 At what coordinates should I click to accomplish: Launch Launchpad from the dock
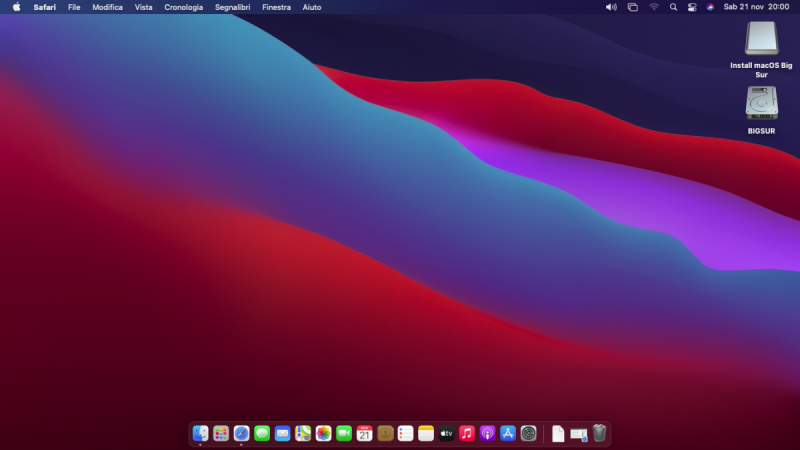pyautogui.click(x=221, y=433)
